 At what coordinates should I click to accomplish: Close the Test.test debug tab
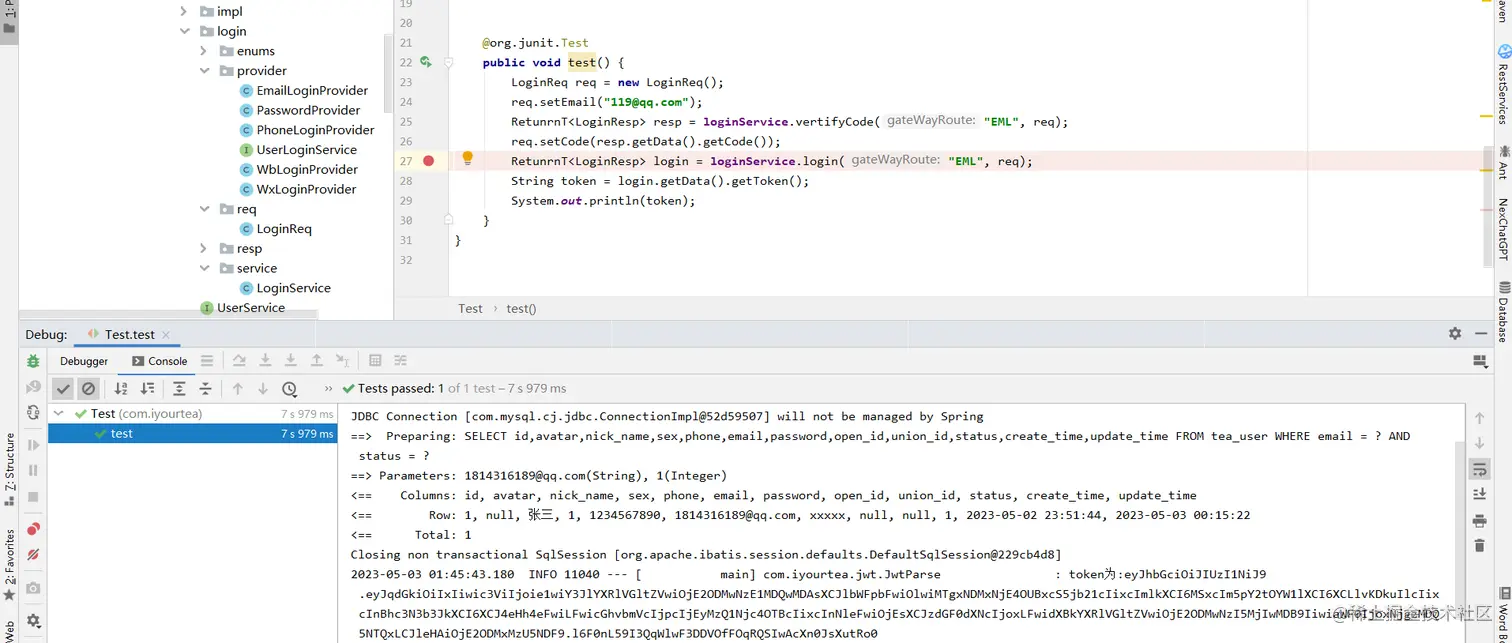166,335
